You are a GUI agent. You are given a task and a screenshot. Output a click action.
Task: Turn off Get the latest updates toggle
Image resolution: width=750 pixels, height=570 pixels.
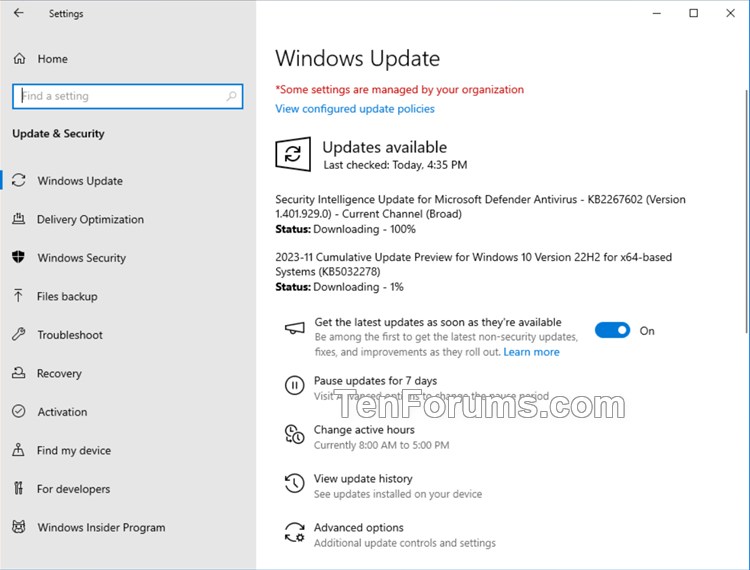click(612, 330)
